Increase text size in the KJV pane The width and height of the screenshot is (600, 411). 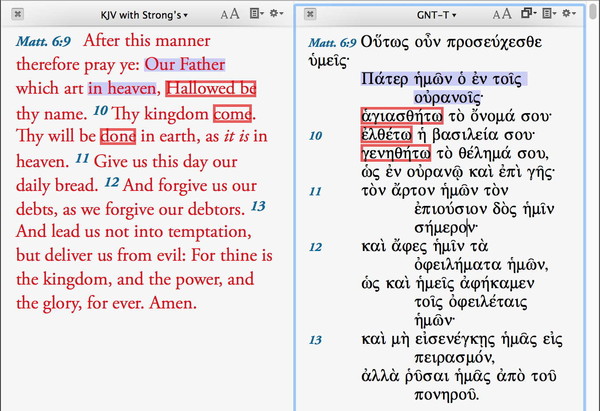[x=235, y=14]
